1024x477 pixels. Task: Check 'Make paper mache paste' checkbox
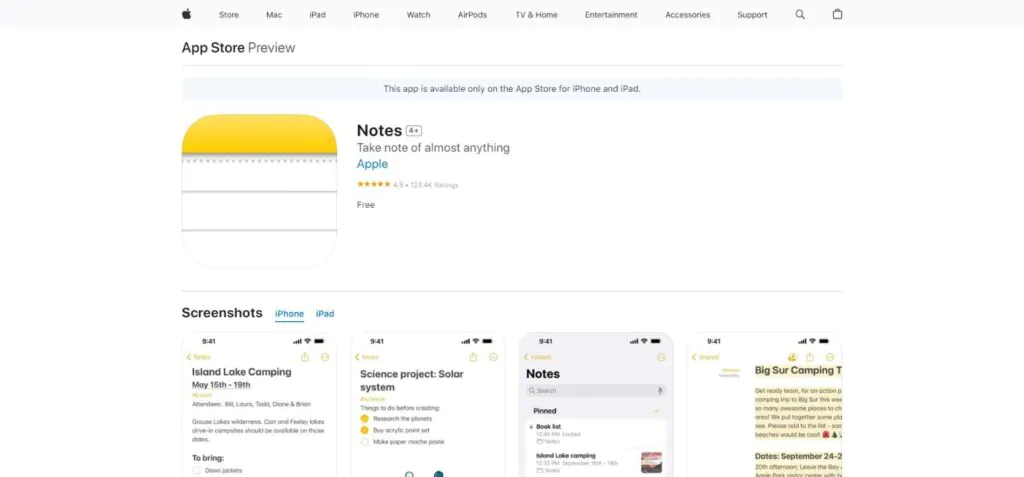(x=364, y=442)
